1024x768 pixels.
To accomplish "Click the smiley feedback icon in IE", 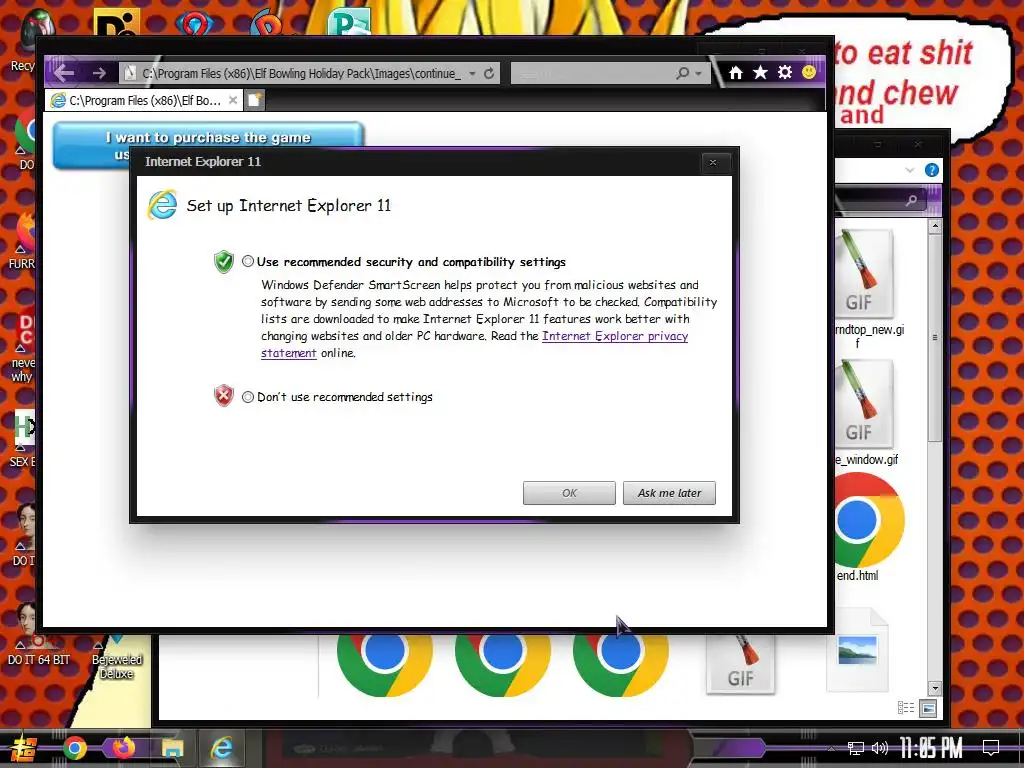I will pos(808,72).
